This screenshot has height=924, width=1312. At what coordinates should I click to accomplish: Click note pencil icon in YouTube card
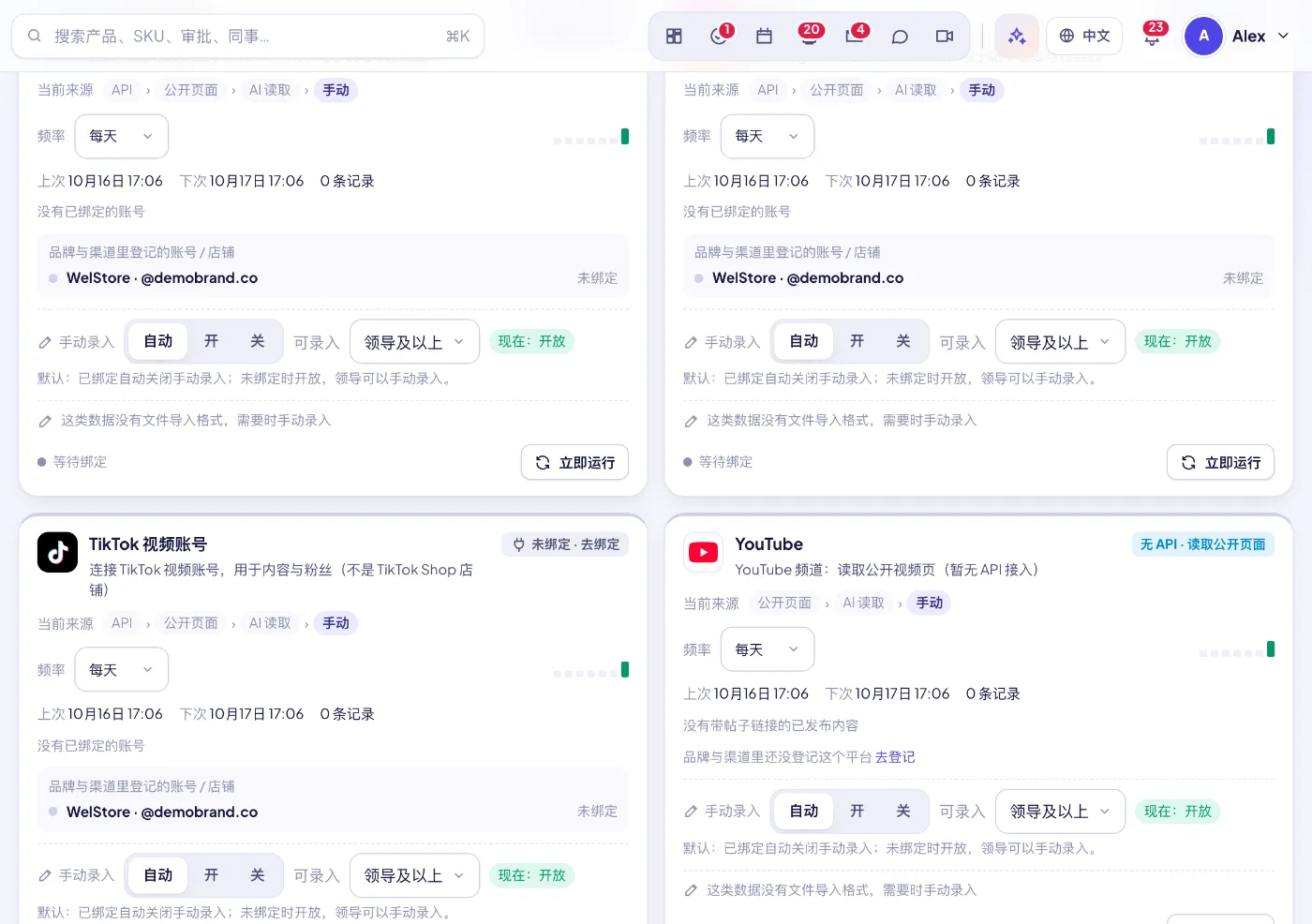[691, 890]
